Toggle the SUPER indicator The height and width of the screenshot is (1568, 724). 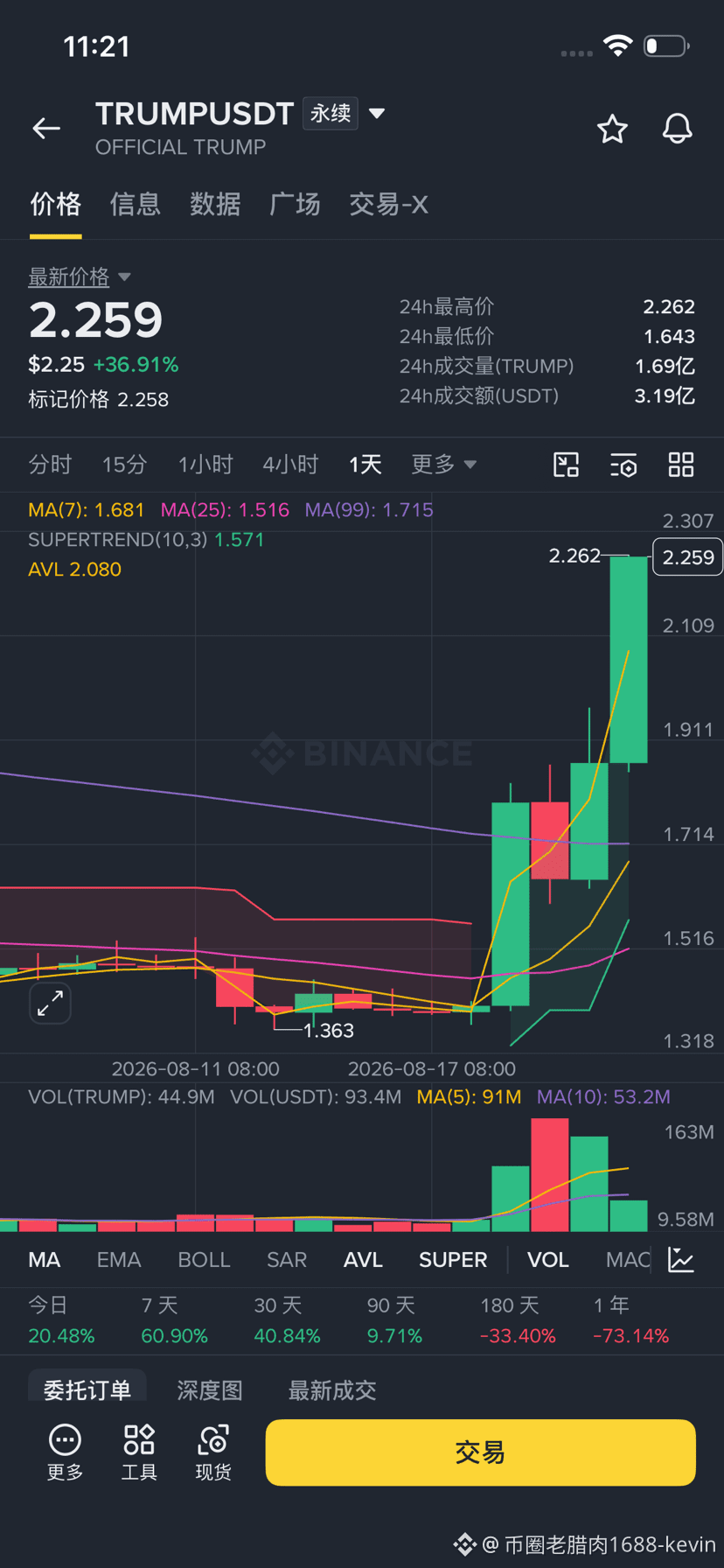[453, 1260]
